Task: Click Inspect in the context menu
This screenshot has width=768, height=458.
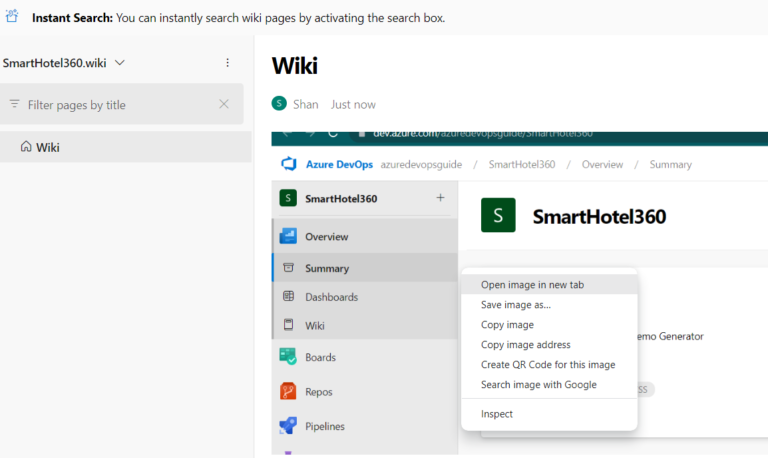Action: [x=497, y=414]
